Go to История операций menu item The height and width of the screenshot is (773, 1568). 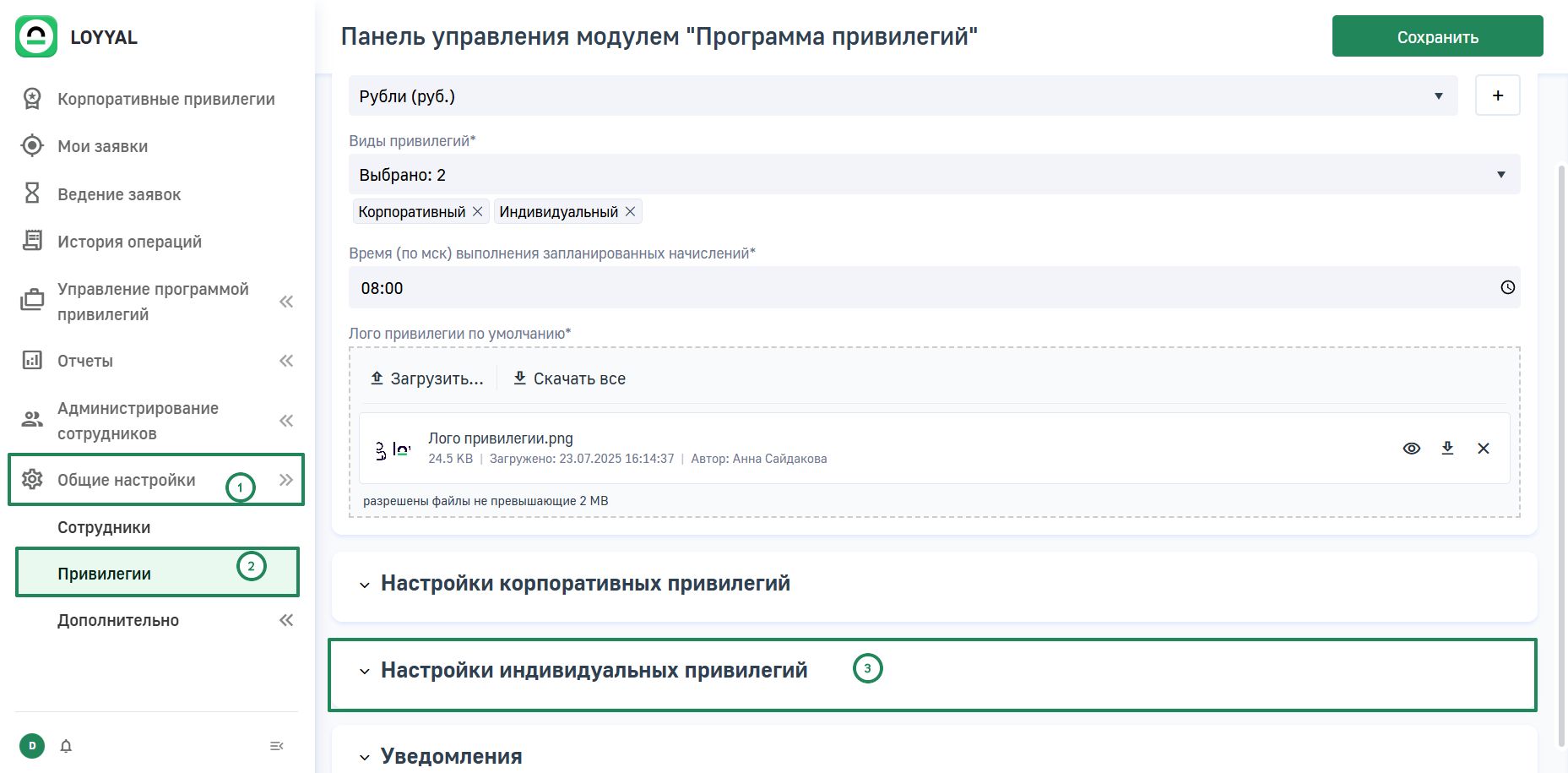pos(129,242)
